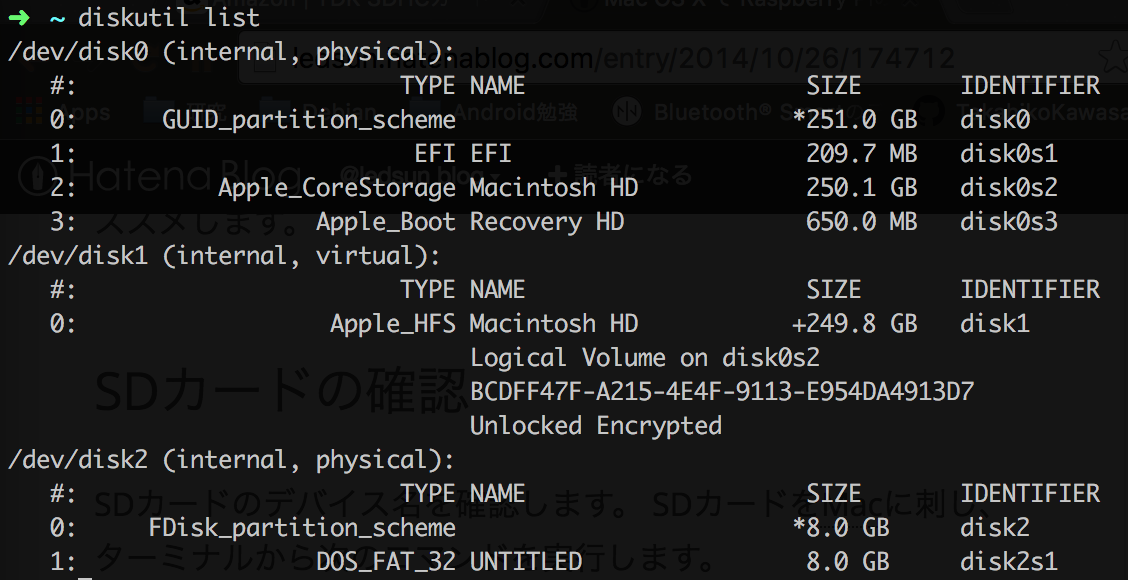Click the green prompt arrow
This screenshot has height=580, width=1128.
(19, 17)
